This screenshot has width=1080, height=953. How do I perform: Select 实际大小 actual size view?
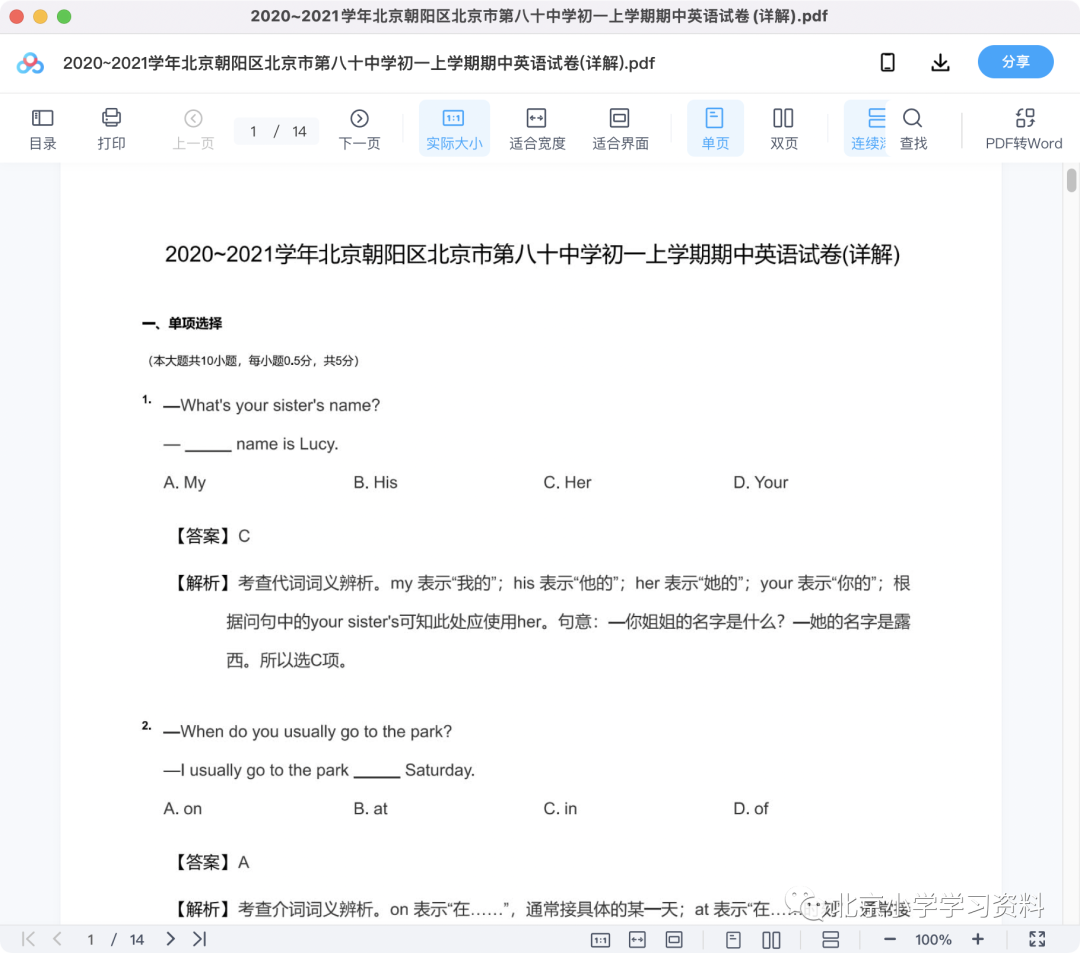pos(454,129)
